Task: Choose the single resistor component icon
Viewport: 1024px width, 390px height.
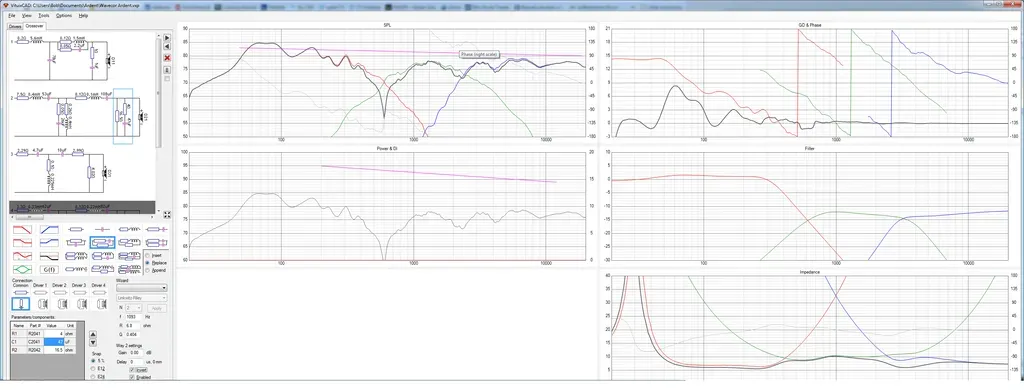Action: (76, 229)
